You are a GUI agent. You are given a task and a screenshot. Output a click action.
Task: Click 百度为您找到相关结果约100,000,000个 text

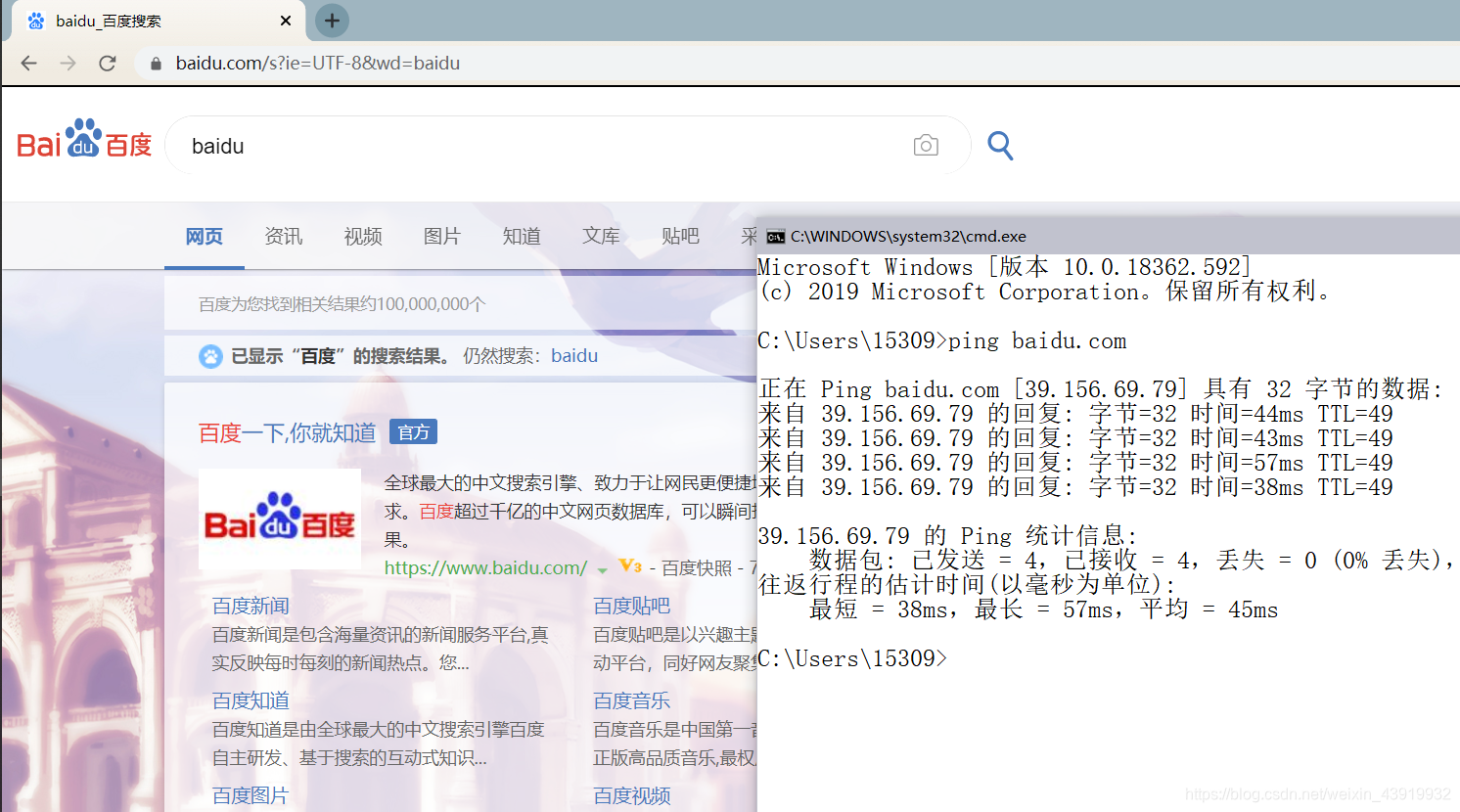(x=342, y=304)
